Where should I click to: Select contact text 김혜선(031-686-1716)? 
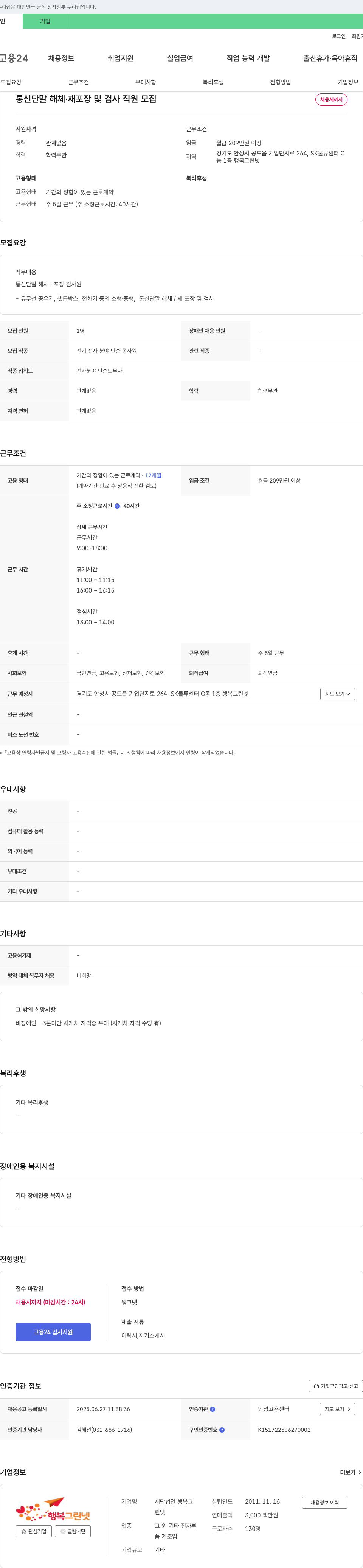[104, 1430]
